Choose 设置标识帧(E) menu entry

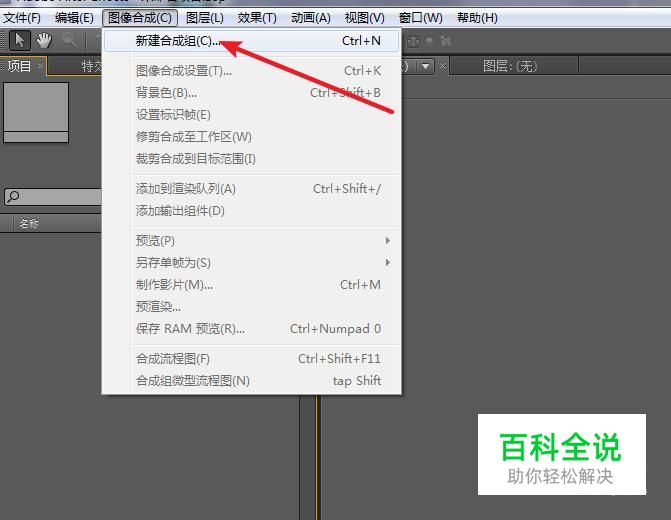pos(252,115)
